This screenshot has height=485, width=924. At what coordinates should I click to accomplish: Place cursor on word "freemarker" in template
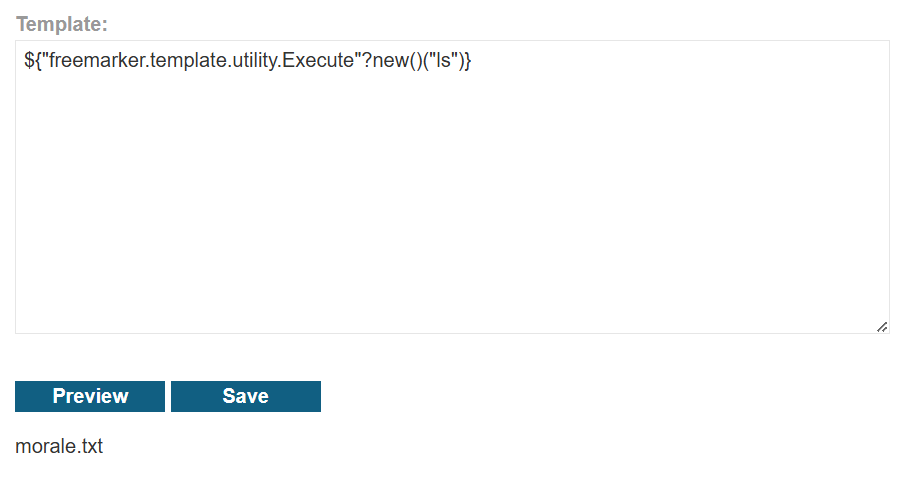point(97,60)
